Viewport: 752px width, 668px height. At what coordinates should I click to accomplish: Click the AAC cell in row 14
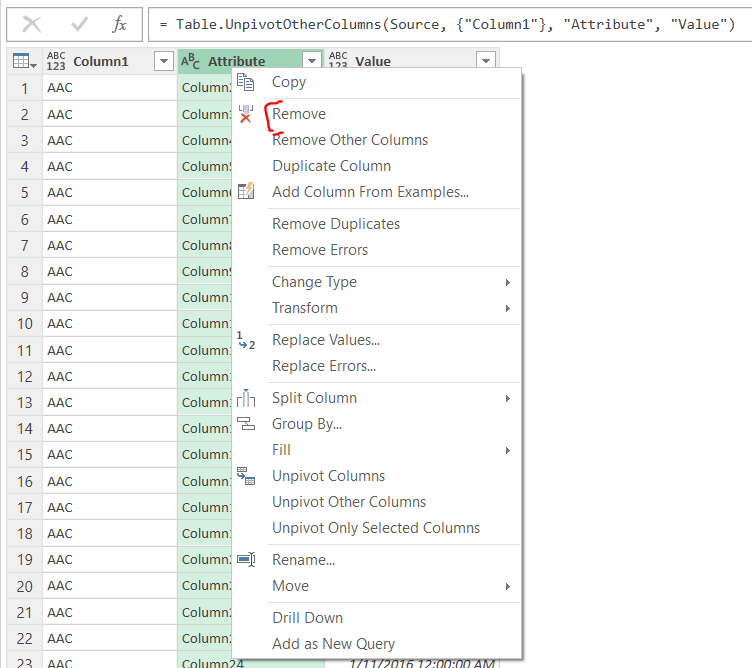(x=110, y=429)
